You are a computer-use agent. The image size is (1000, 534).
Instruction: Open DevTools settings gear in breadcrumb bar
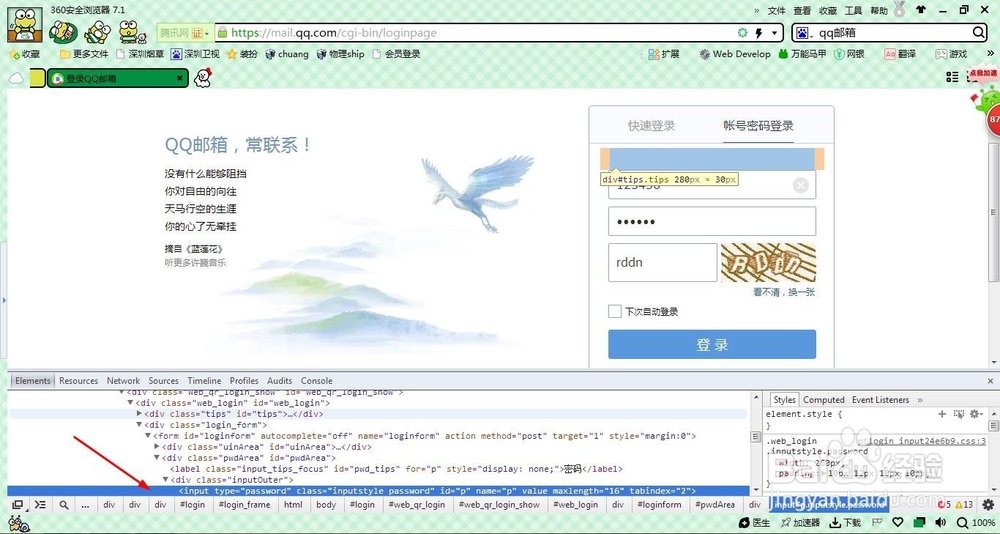pos(988,505)
